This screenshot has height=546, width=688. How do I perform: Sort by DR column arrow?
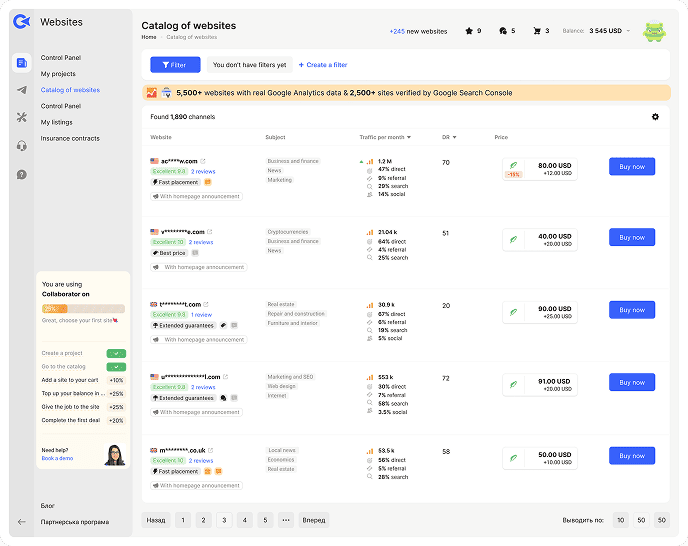tap(454, 137)
